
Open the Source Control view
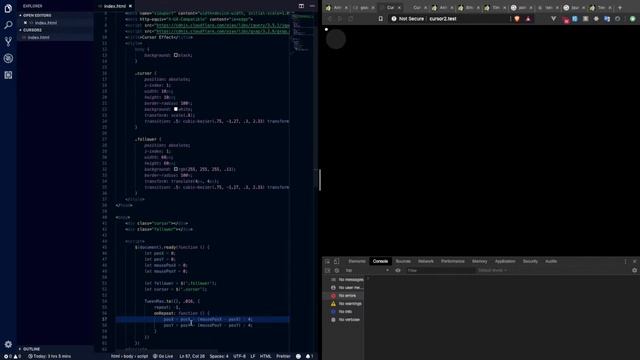[x=8, y=41]
